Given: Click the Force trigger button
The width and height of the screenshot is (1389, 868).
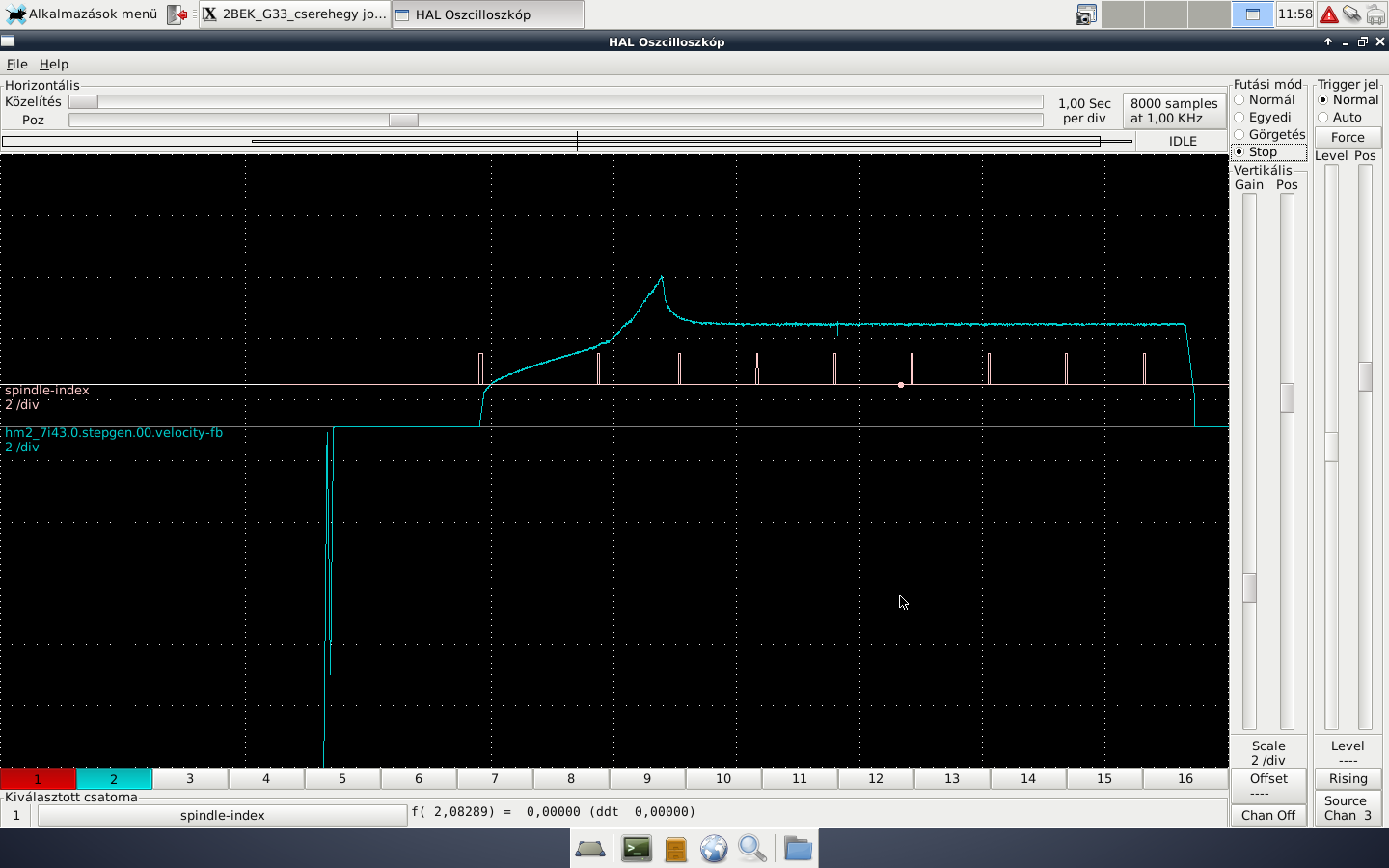Looking at the screenshot, I should click(1348, 138).
